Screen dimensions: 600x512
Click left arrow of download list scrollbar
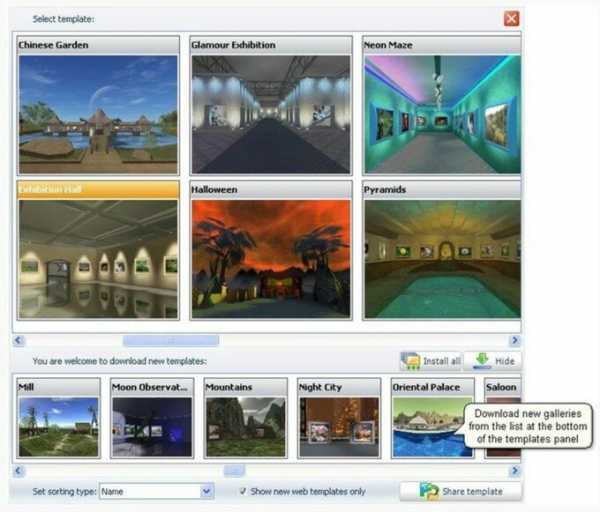point(18,471)
